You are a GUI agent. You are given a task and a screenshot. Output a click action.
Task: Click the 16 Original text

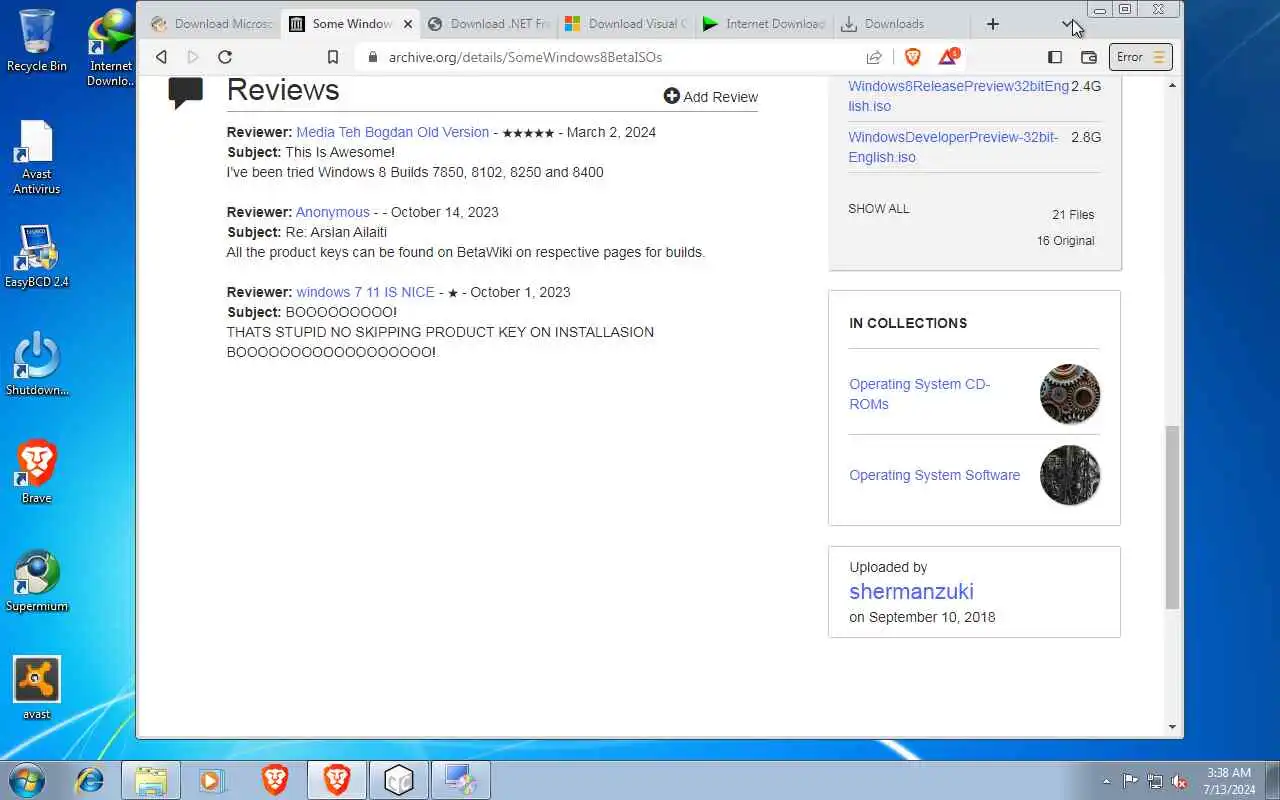tap(1065, 241)
